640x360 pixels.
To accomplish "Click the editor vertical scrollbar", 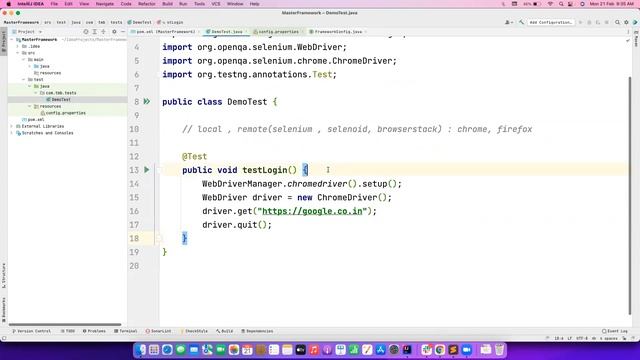I will (630, 196).
